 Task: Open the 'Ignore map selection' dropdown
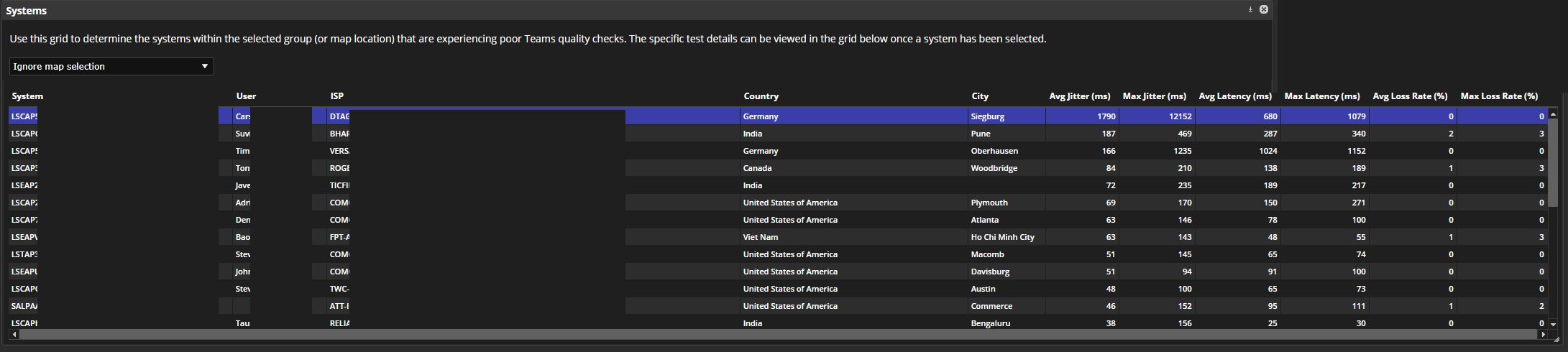(111, 67)
